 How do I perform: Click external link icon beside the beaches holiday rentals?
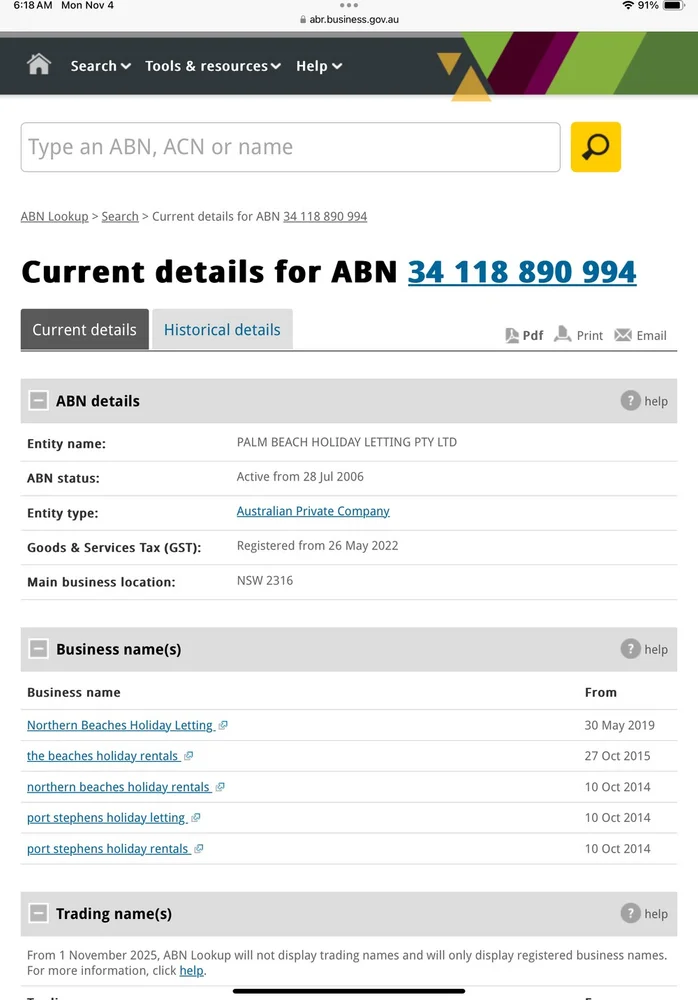point(188,756)
